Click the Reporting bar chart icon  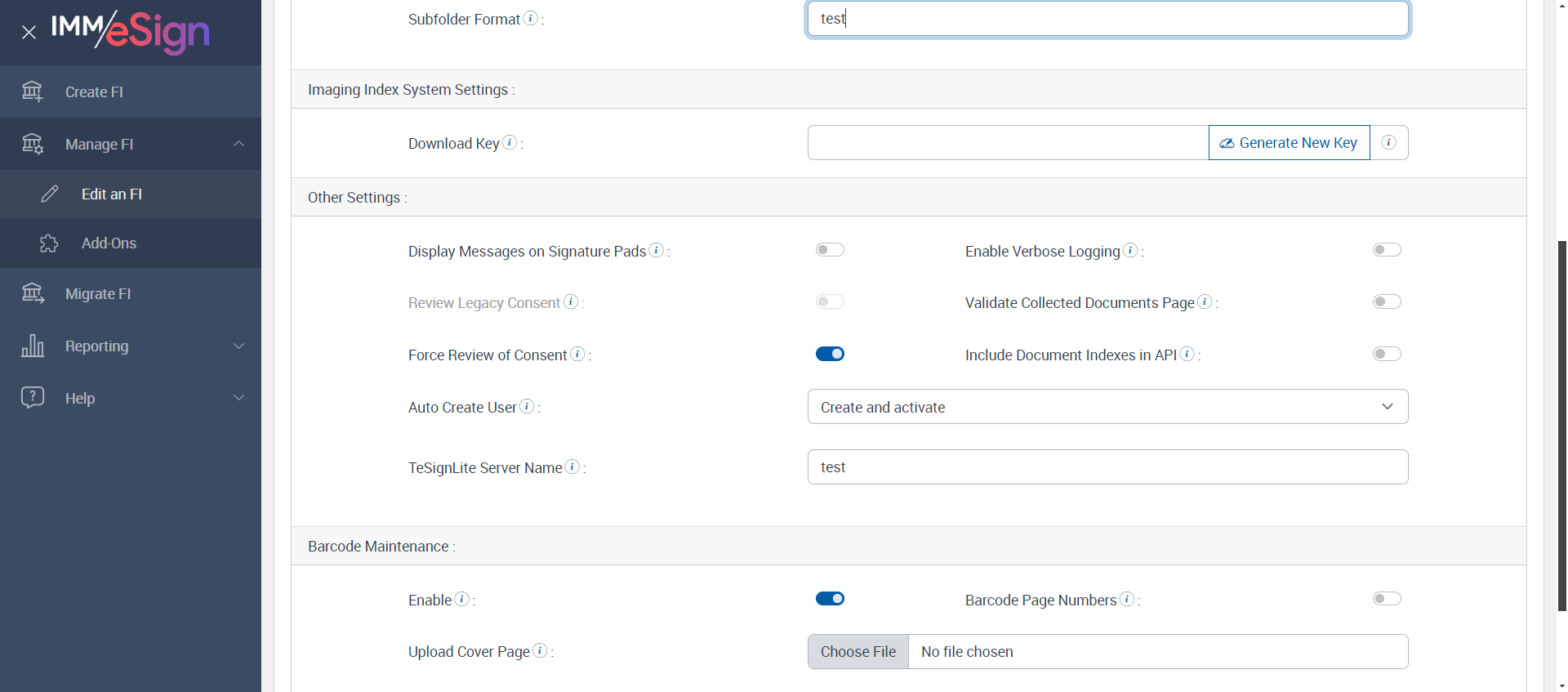pos(33,346)
